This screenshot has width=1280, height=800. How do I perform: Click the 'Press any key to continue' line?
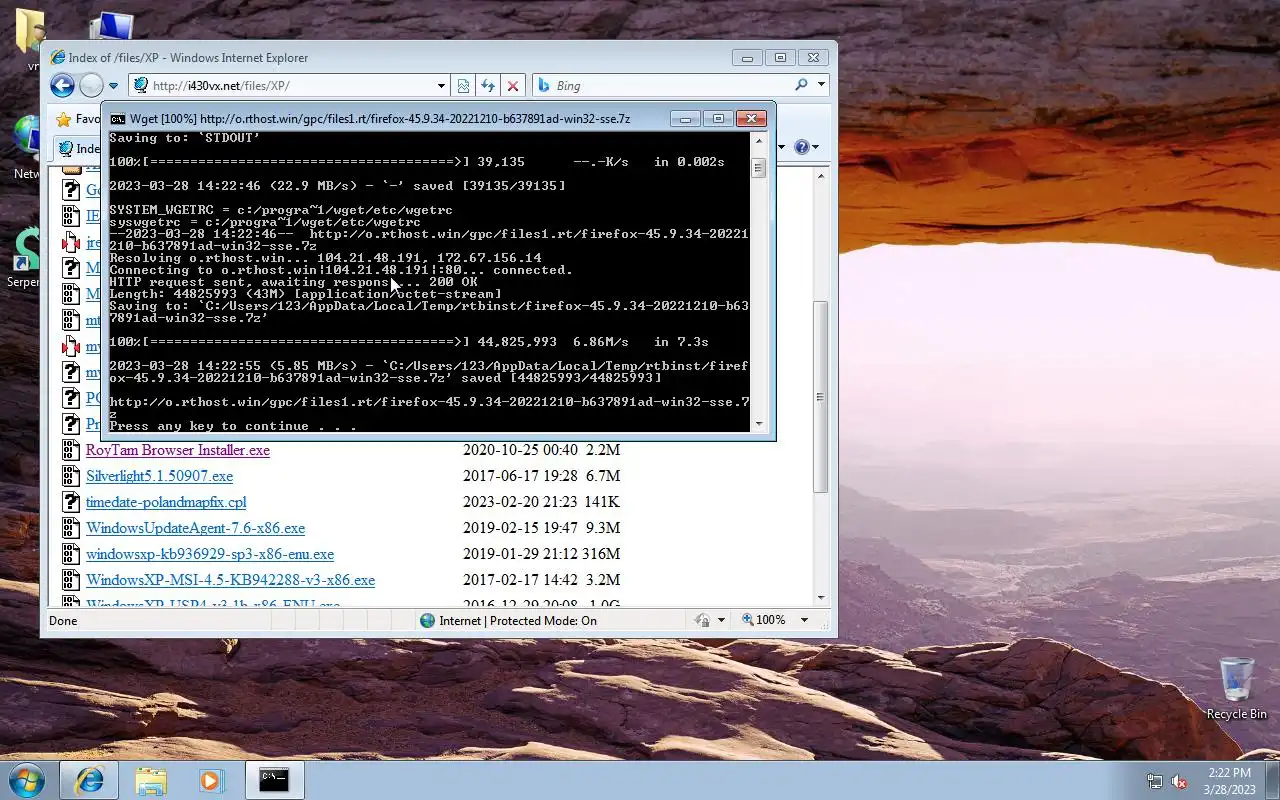click(x=233, y=426)
